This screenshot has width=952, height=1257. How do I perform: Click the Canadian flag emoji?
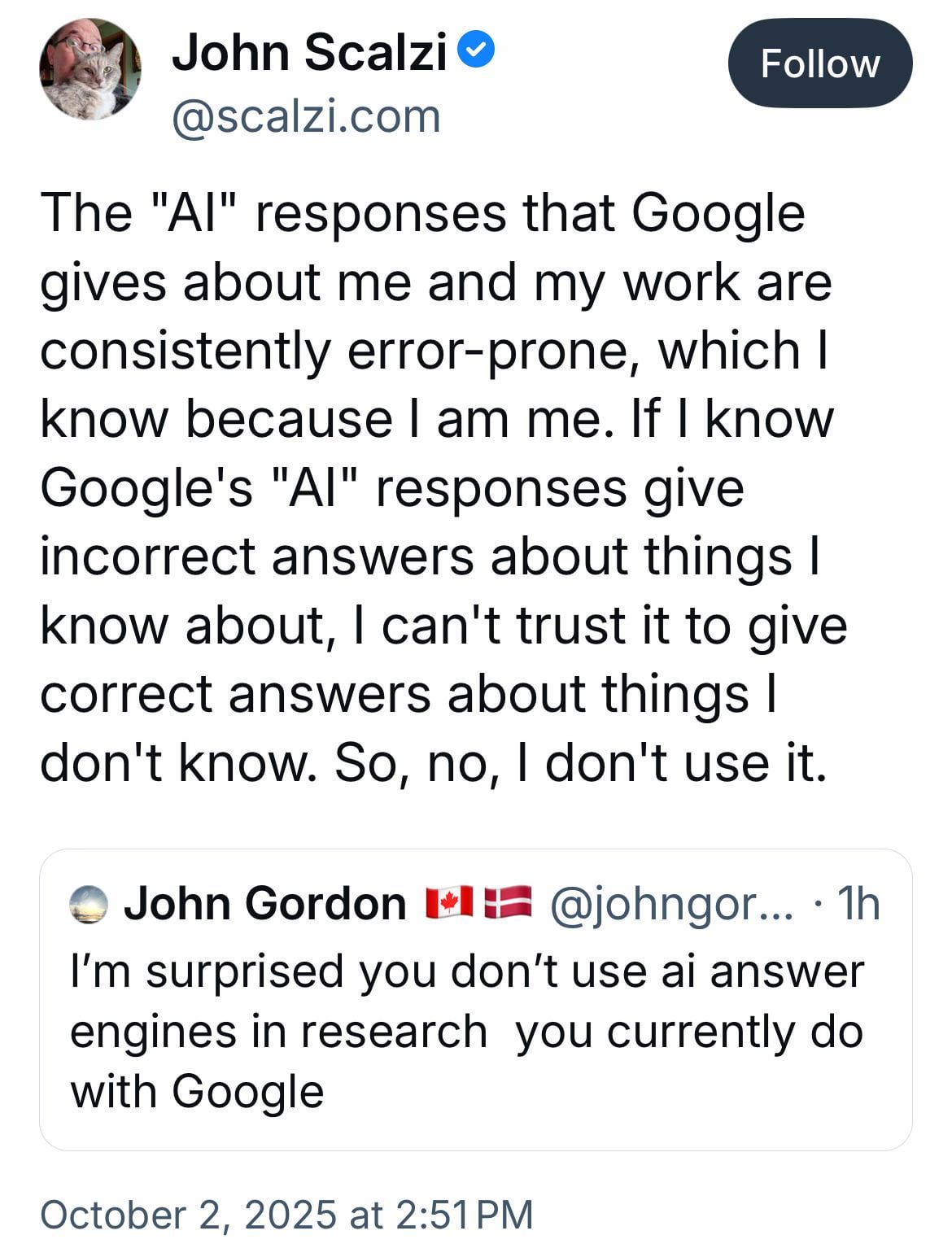pos(448,902)
